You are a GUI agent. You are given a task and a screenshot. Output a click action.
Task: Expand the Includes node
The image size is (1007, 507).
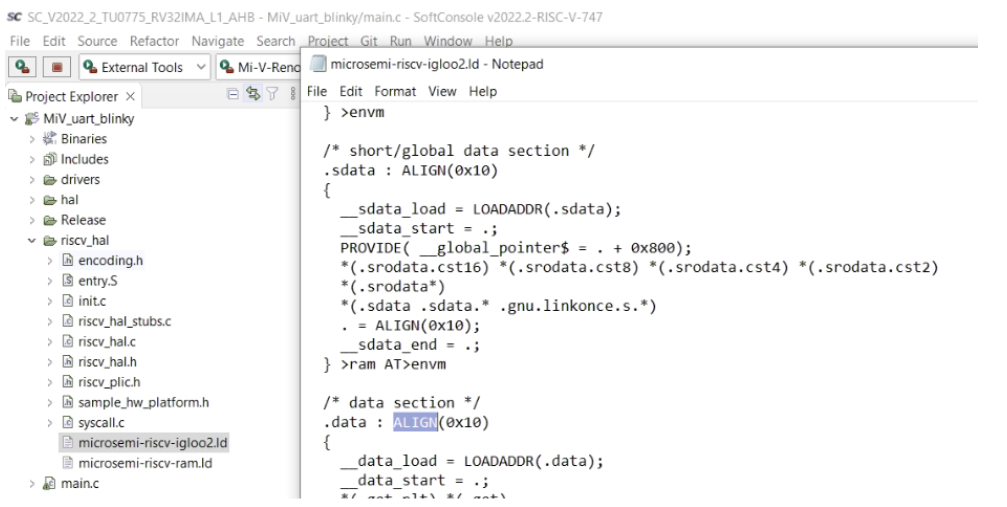pos(31,159)
